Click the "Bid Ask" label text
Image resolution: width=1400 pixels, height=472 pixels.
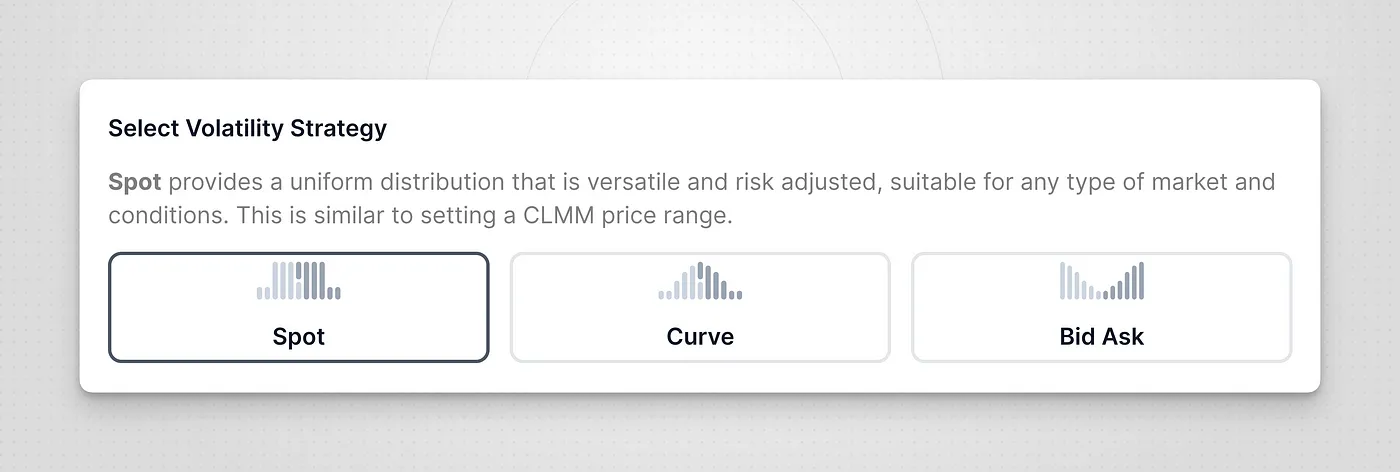click(1102, 336)
